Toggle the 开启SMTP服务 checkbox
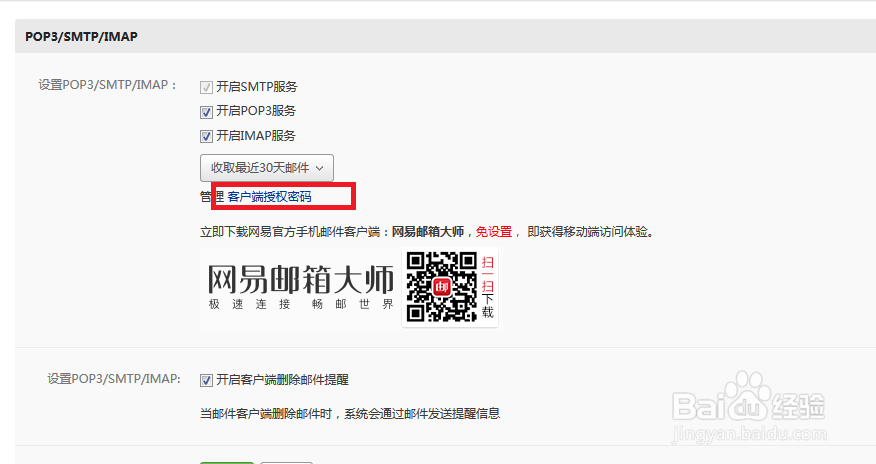Screen dimensions: 876x464 point(206,87)
